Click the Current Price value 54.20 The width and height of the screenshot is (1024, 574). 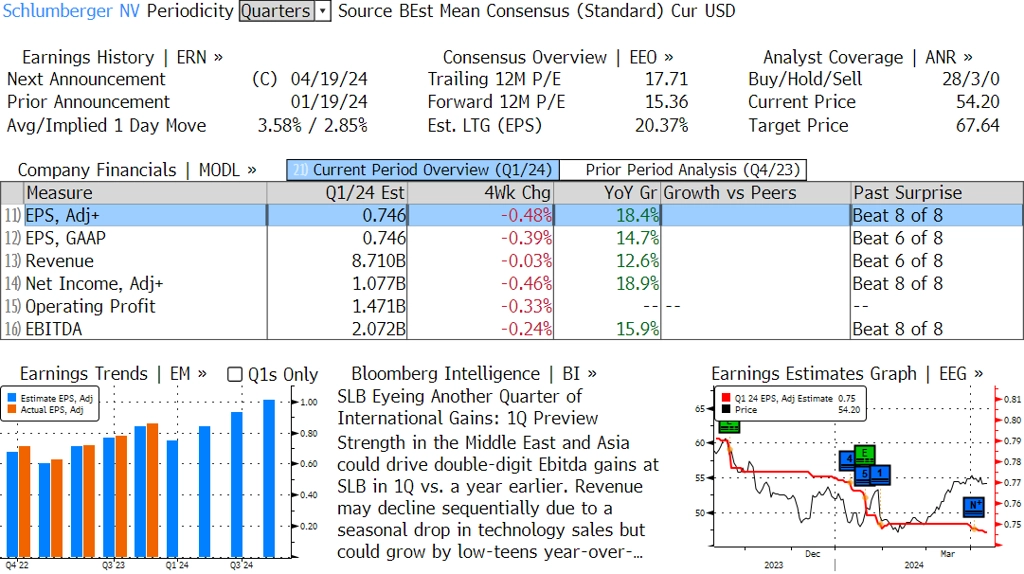(x=978, y=102)
